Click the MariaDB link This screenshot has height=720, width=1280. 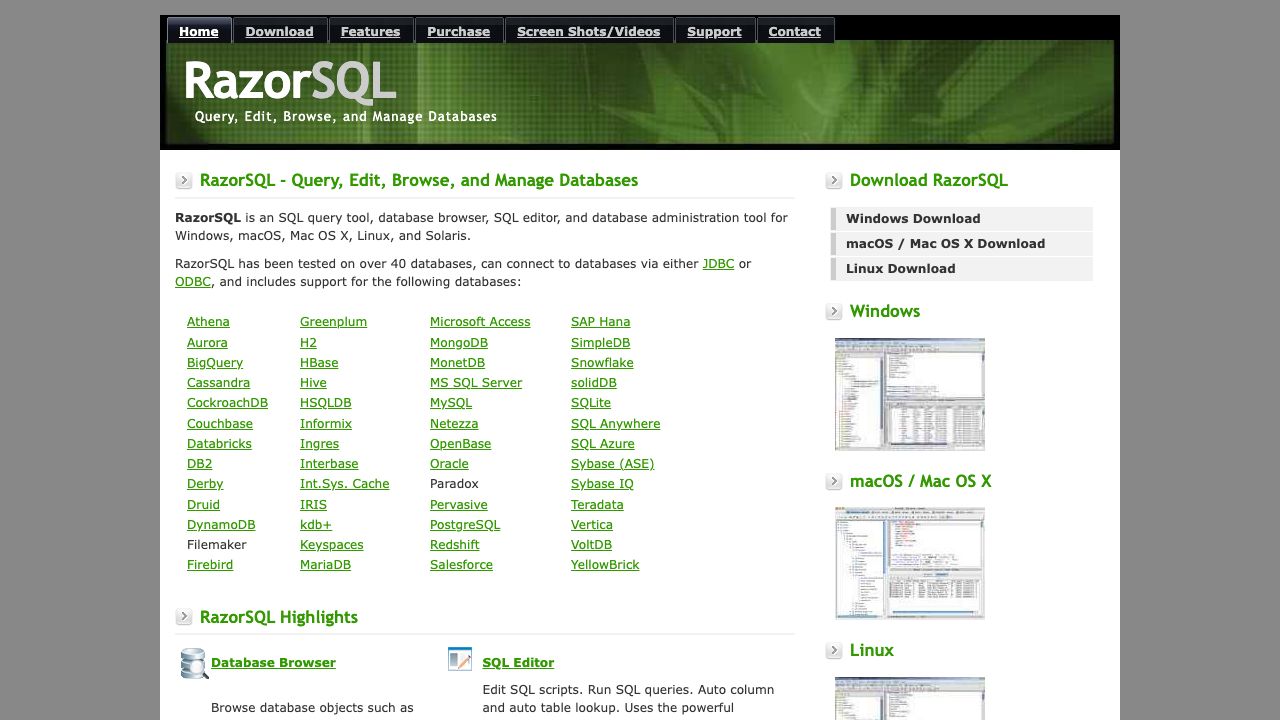tap(325, 565)
